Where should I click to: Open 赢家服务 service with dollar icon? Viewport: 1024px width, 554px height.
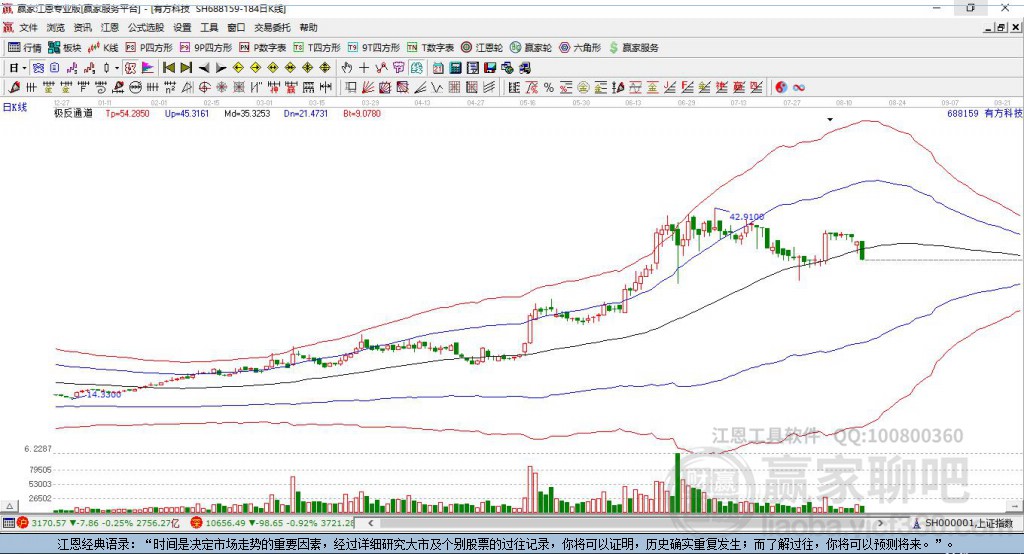(x=633, y=48)
